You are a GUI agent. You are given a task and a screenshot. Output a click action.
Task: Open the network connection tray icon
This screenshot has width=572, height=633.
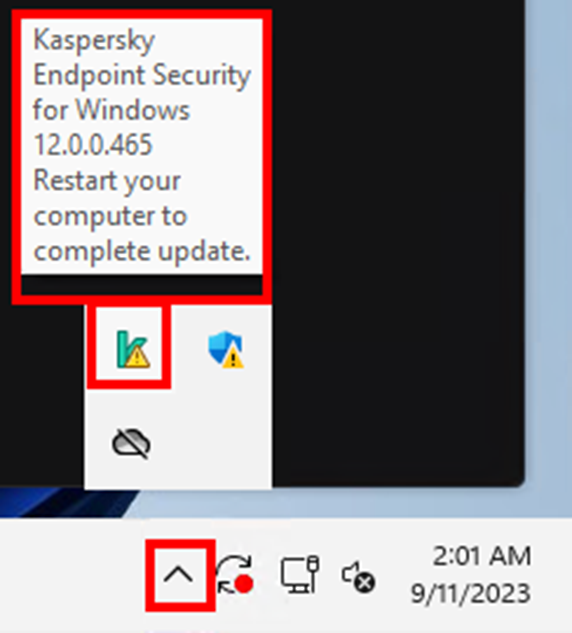point(300,574)
